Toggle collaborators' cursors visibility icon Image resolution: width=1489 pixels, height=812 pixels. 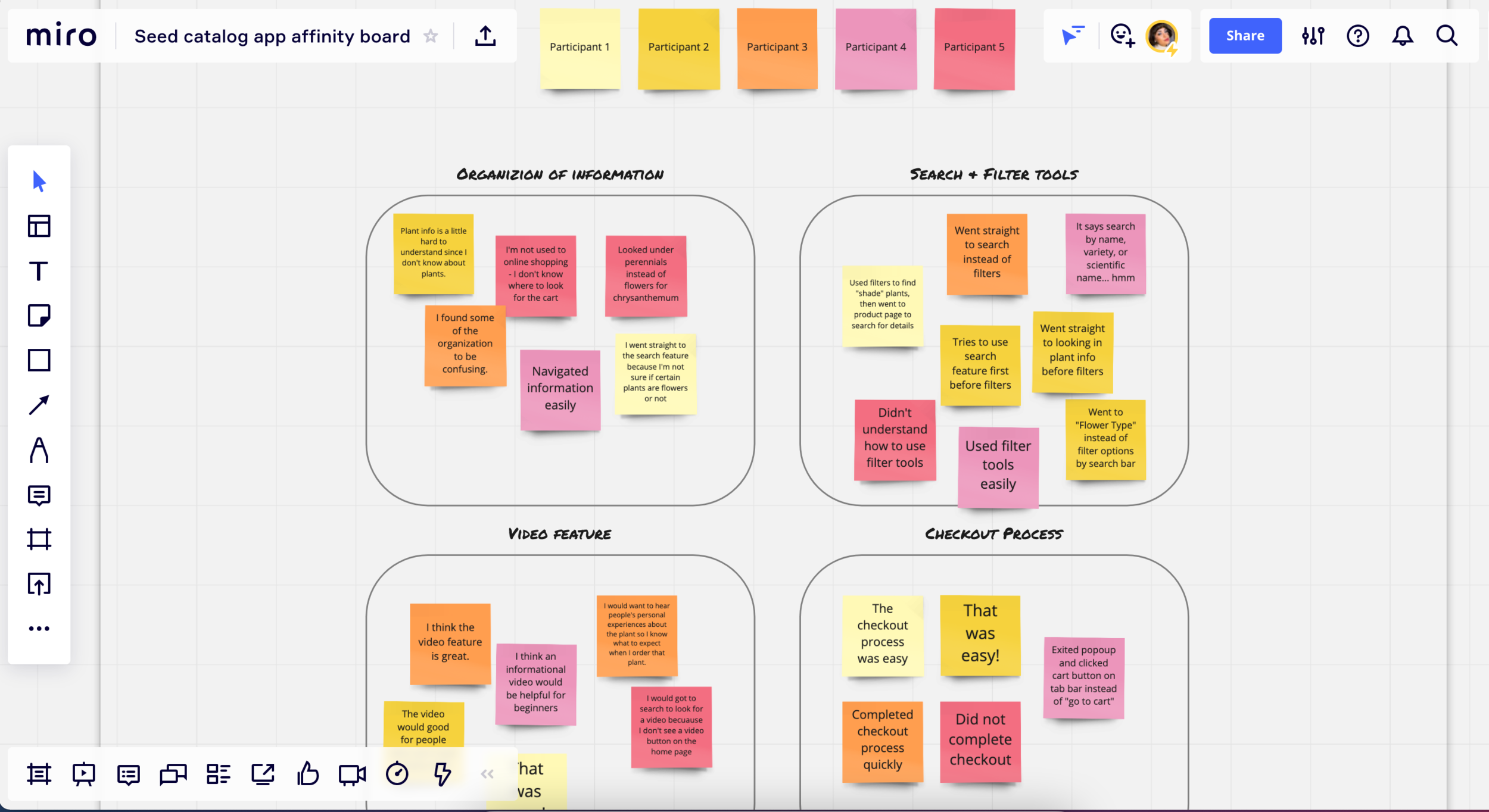[1073, 36]
